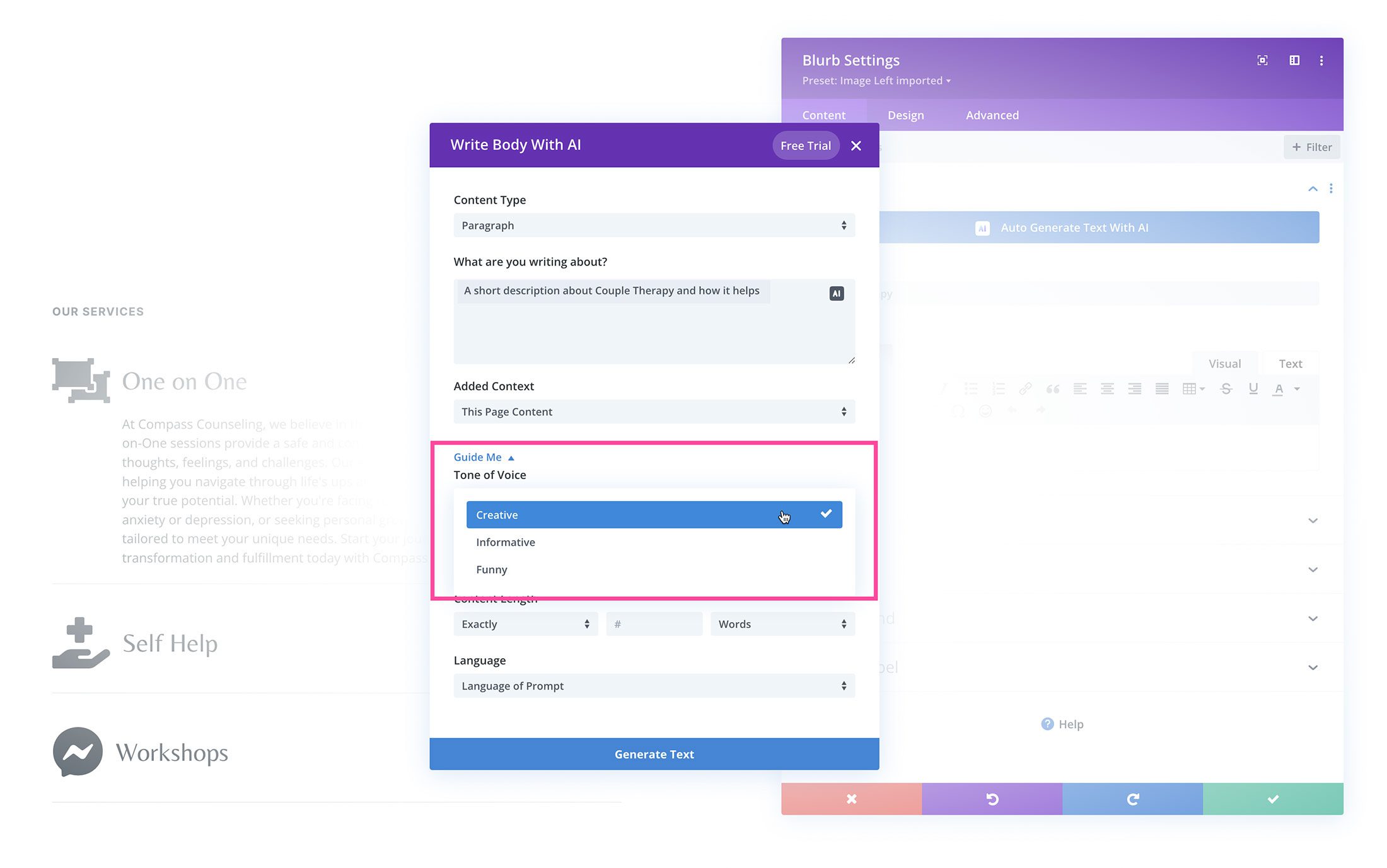Click Generate Text button
Image resolution: width=1387 pixels, height=868 pixels.
pyautogui.click(x=653, y=753)
